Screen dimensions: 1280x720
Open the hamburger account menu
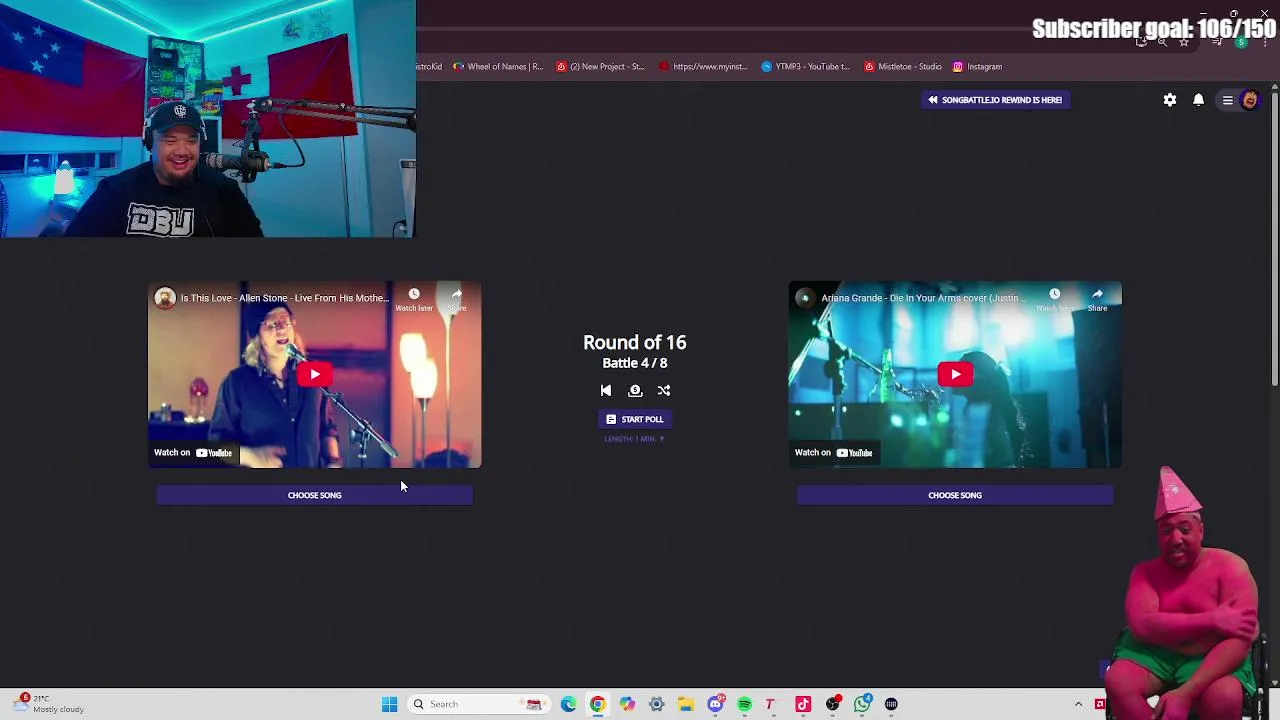(1227, 100)
